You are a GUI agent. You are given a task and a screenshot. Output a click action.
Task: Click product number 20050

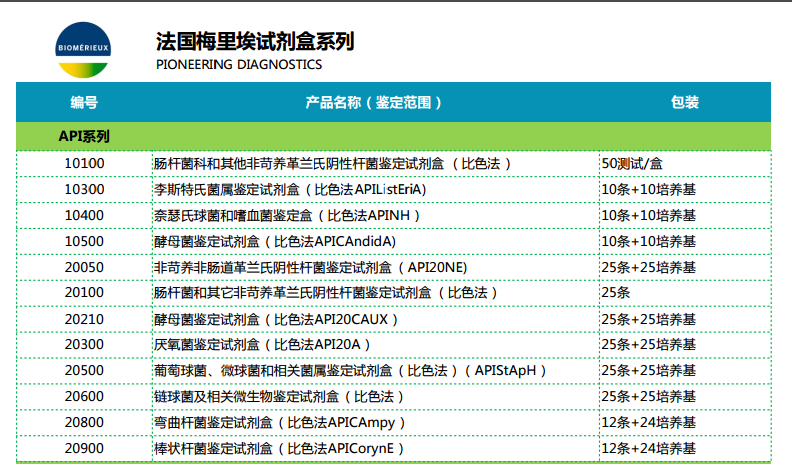(84, 267)
